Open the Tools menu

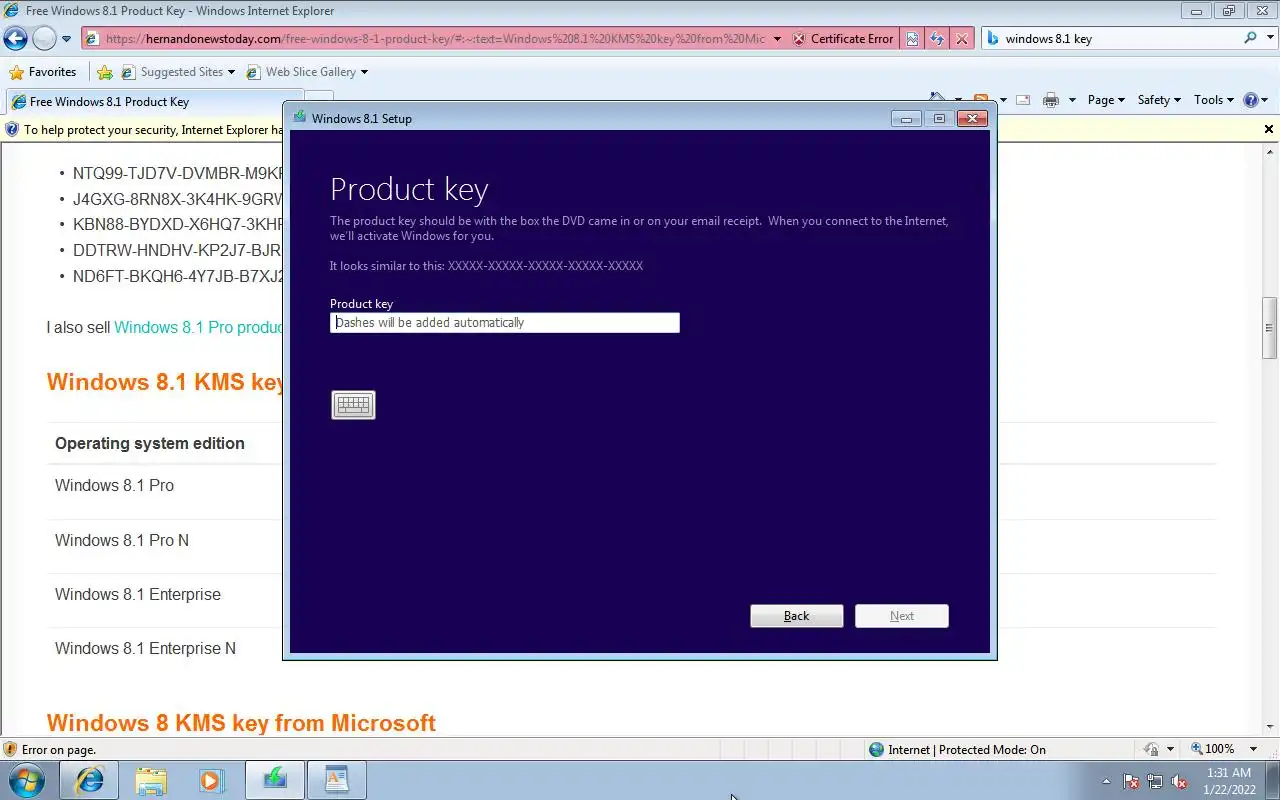tap(1214, 100)
